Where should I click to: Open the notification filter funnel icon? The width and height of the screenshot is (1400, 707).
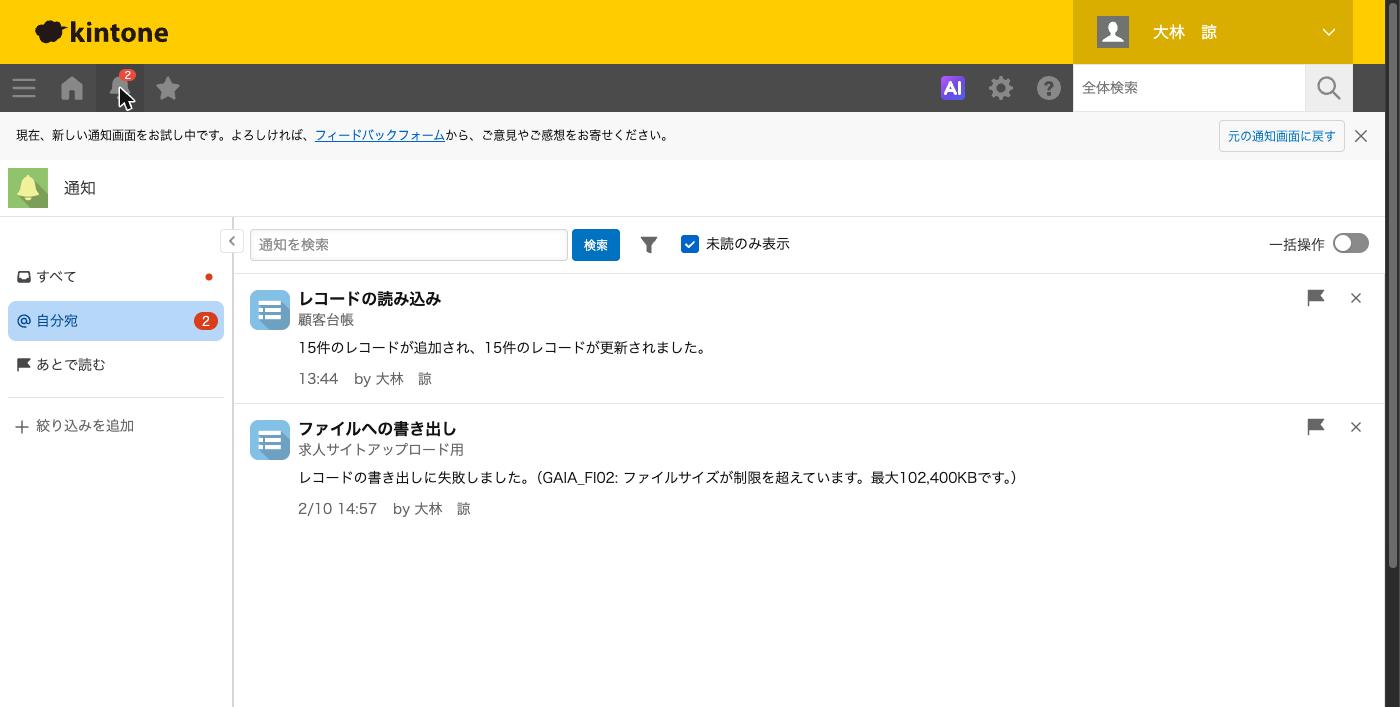[649, 244]
